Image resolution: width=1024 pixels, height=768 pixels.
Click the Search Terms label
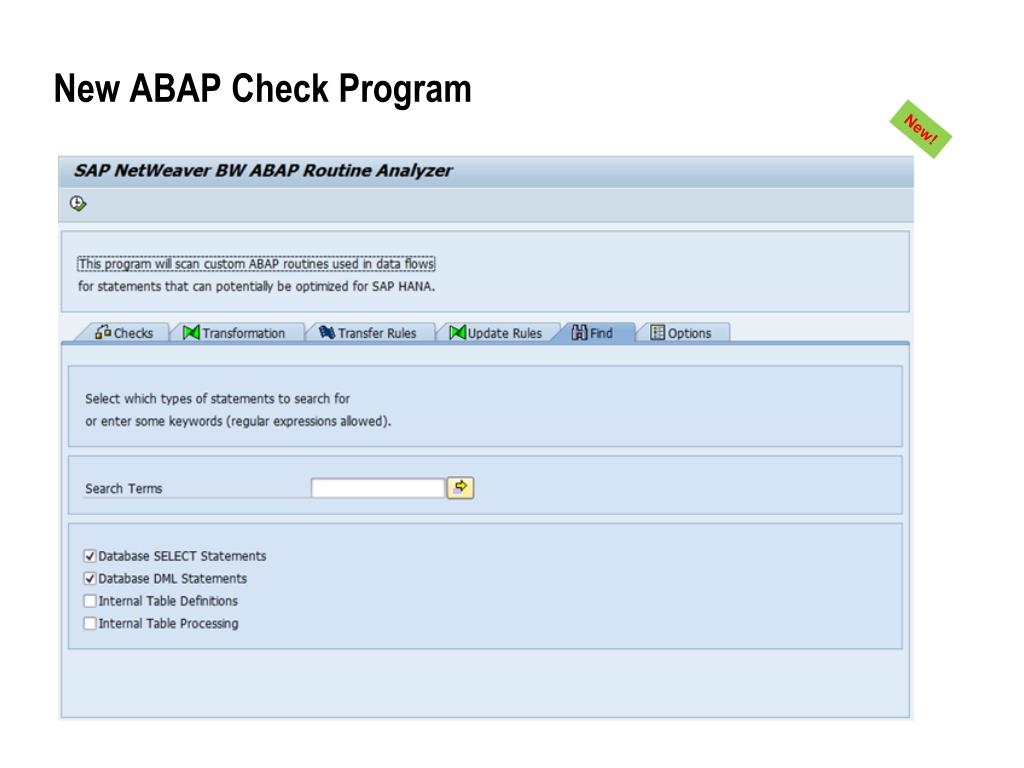pos(123,488)
